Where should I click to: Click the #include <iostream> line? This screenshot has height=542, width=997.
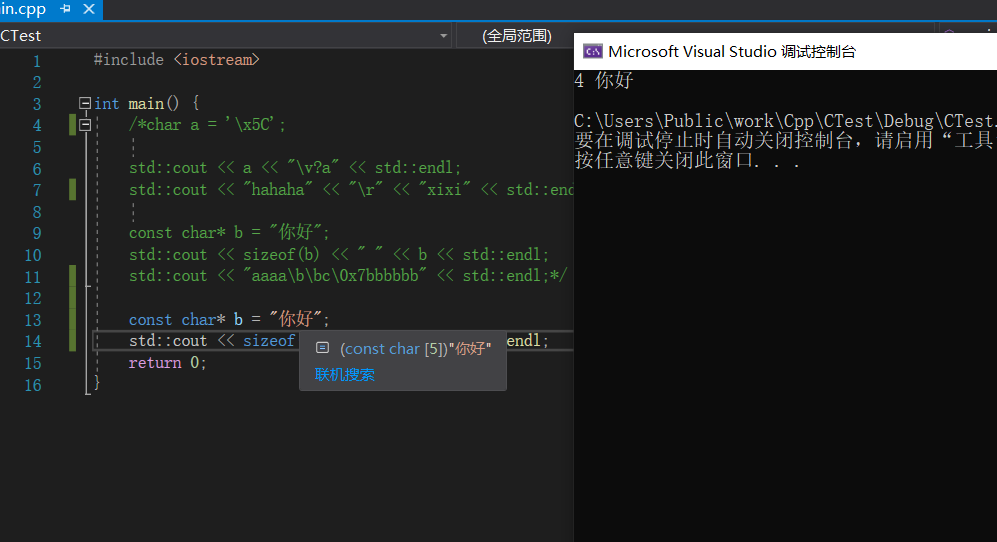[x=177, y=60]
